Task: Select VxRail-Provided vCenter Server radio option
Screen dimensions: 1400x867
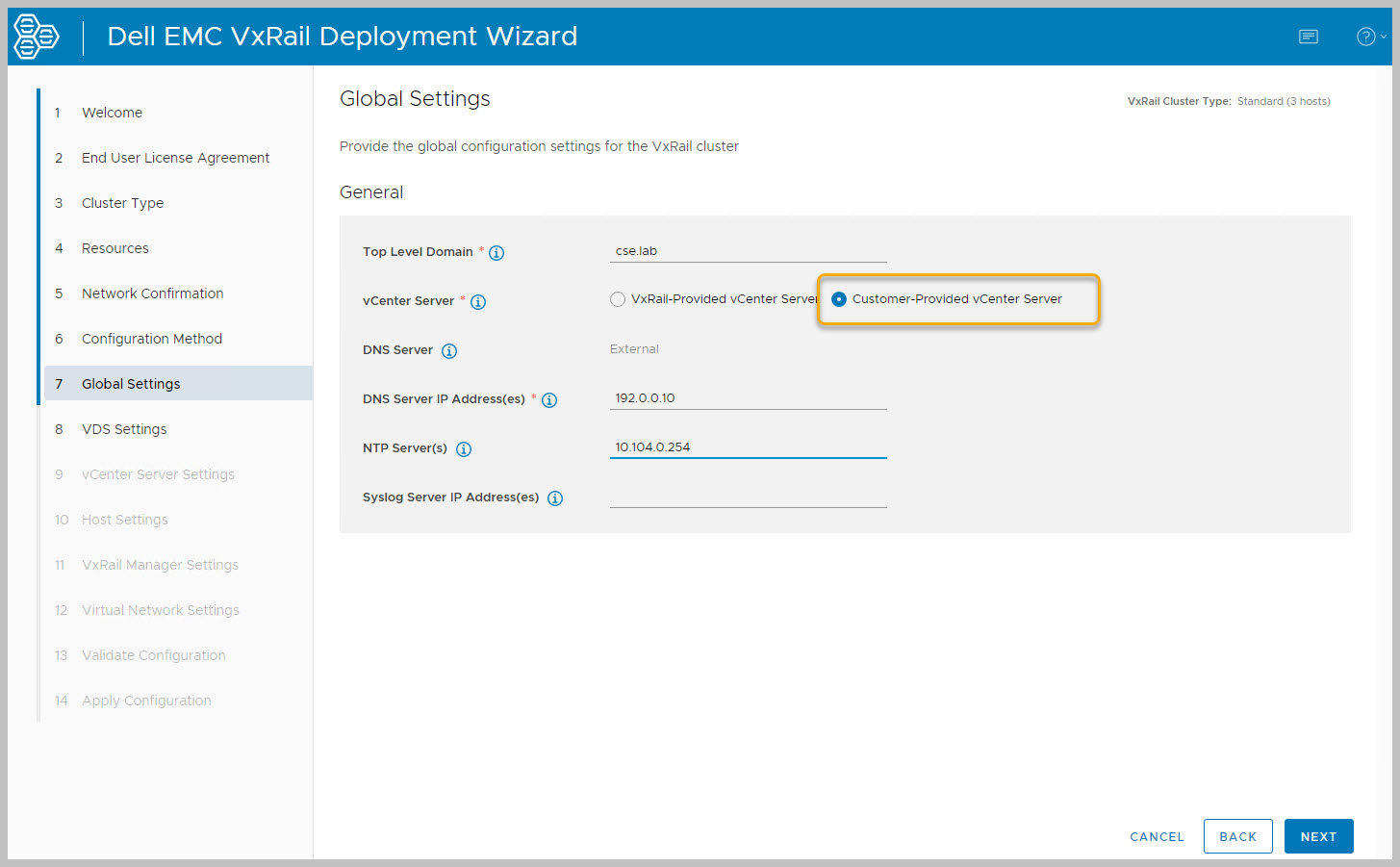Action: pos(618,299)
